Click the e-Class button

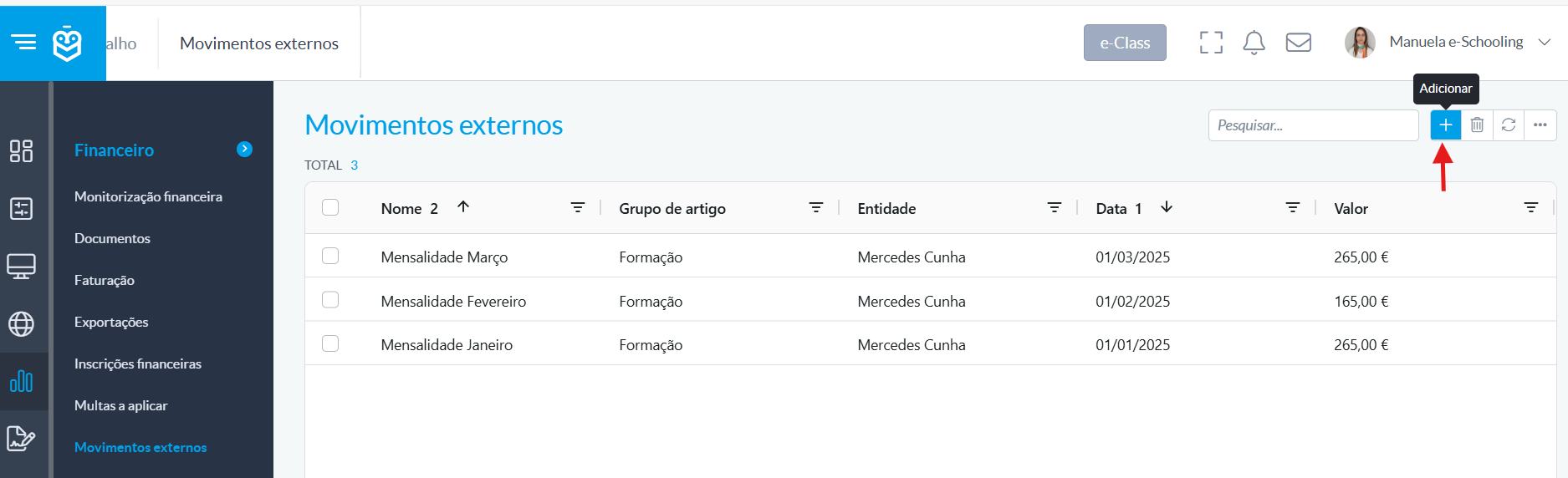pos(1125,43)
